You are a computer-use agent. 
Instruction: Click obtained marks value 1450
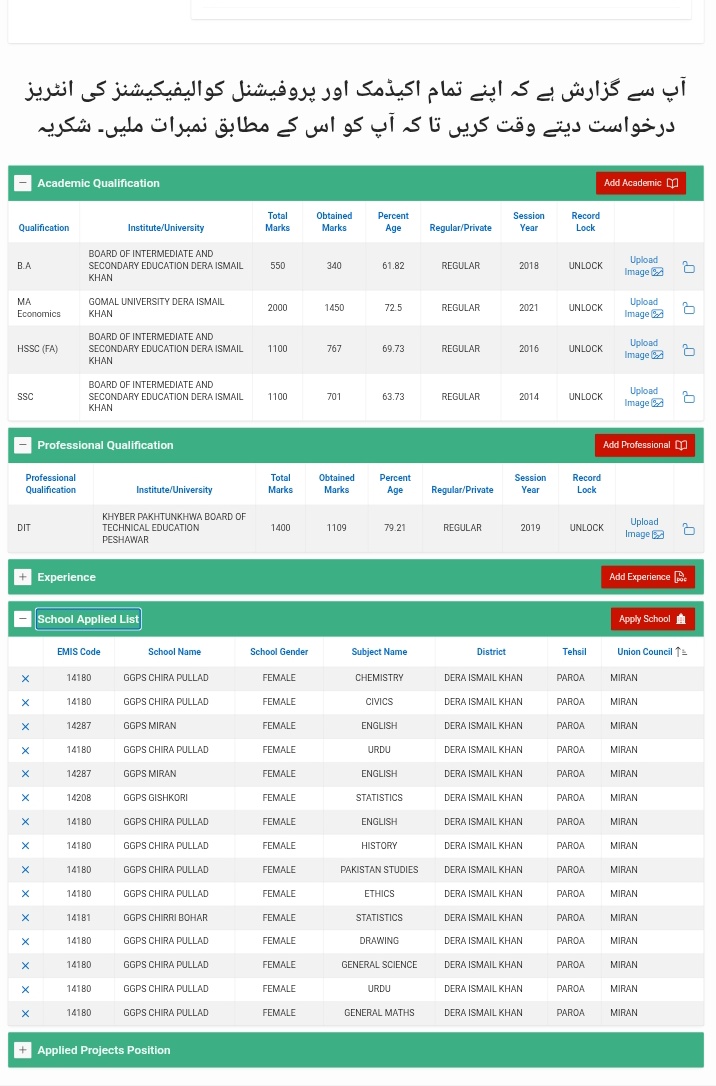[x=334, y=308]
